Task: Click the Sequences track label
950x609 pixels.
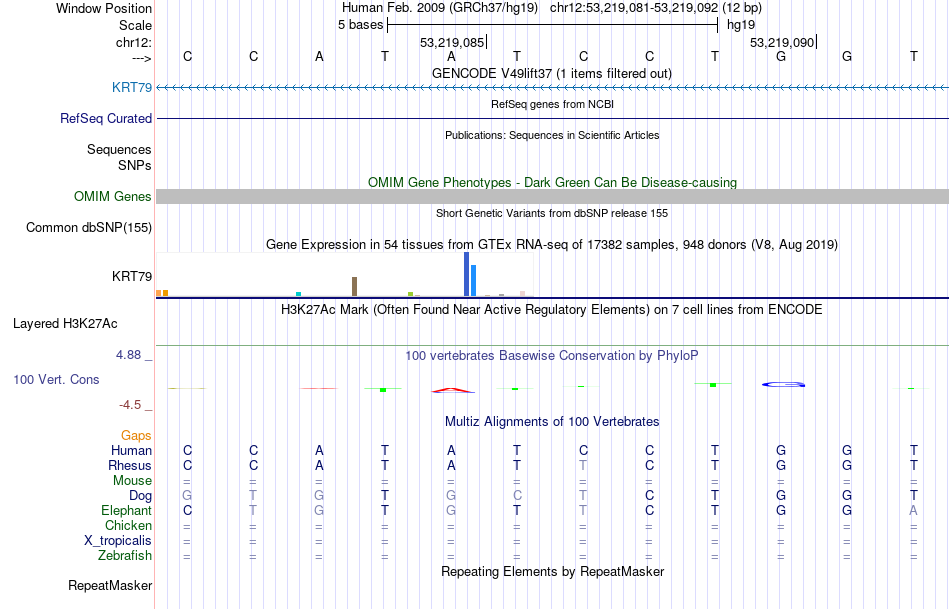Action: click(119, 149)
